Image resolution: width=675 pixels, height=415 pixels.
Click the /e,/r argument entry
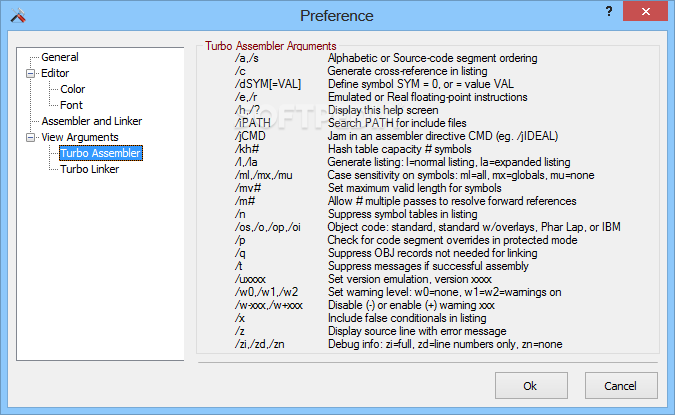point(246,97)
